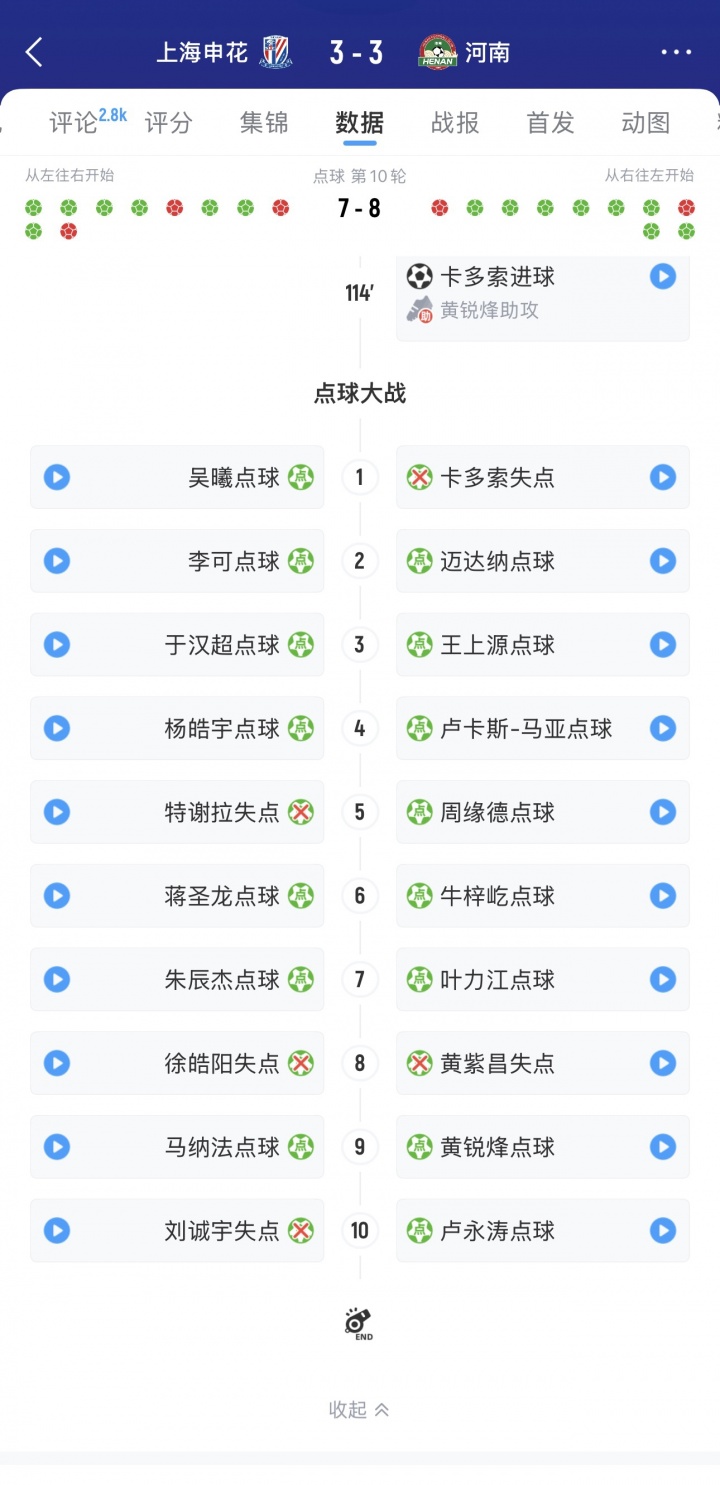The image size is (720, 1485).
Task: Select the 首发 tab
Action: pos(550,123)
